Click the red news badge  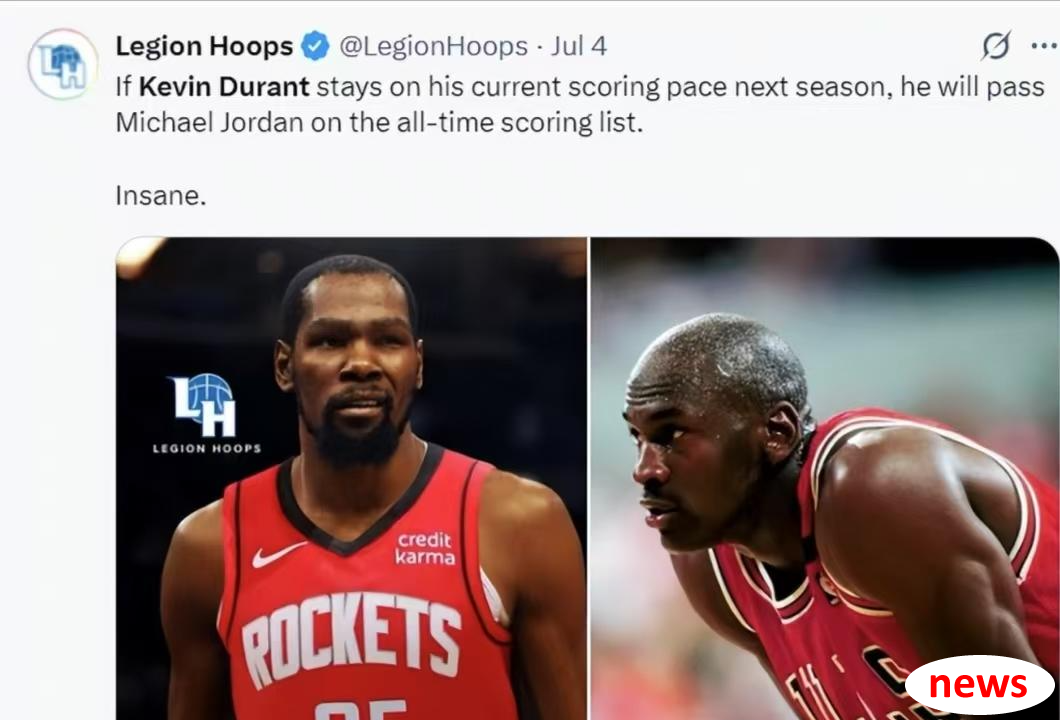tap(979, 684)
